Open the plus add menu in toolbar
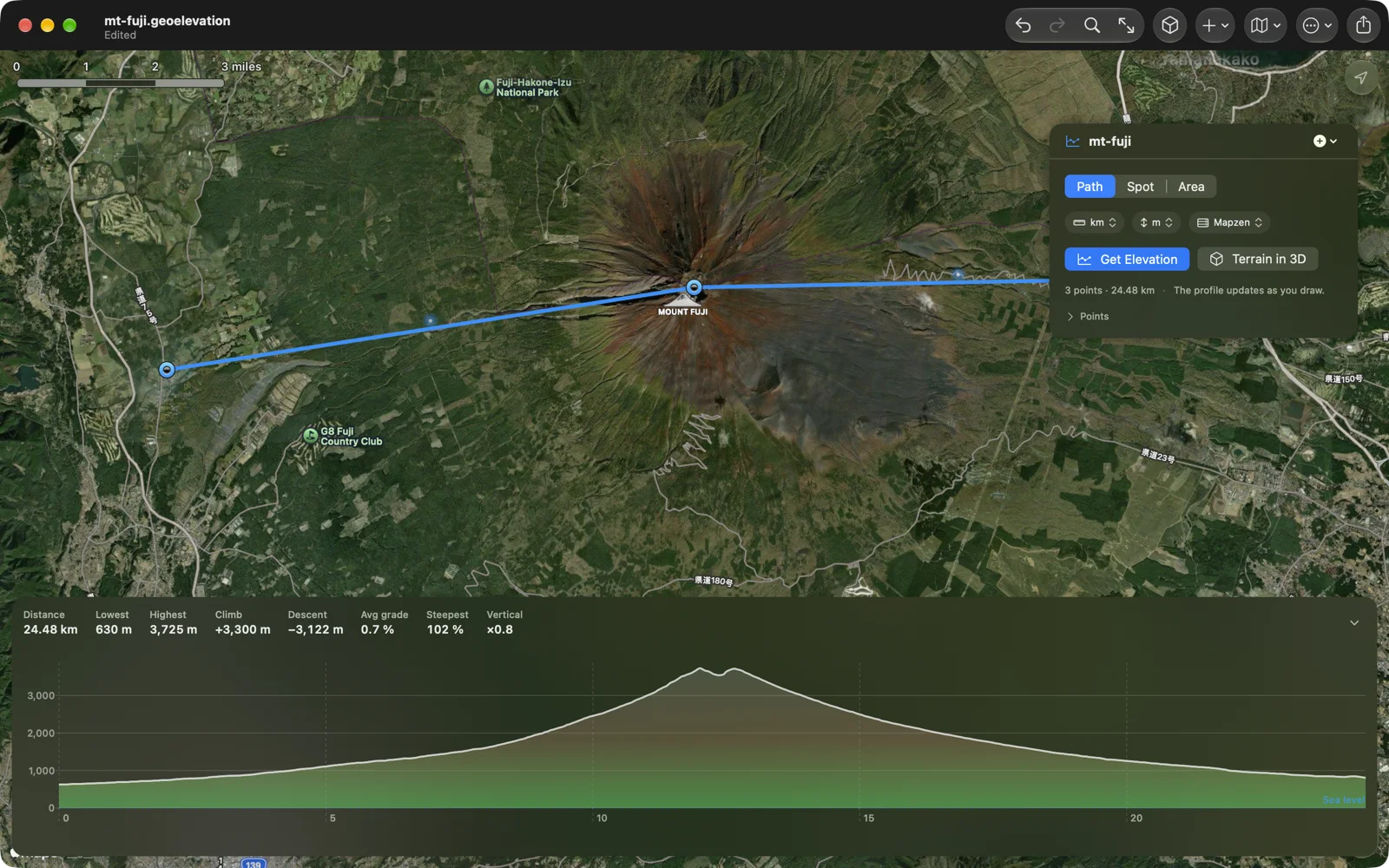1389x868 pixels. [x=1215, y=25]
